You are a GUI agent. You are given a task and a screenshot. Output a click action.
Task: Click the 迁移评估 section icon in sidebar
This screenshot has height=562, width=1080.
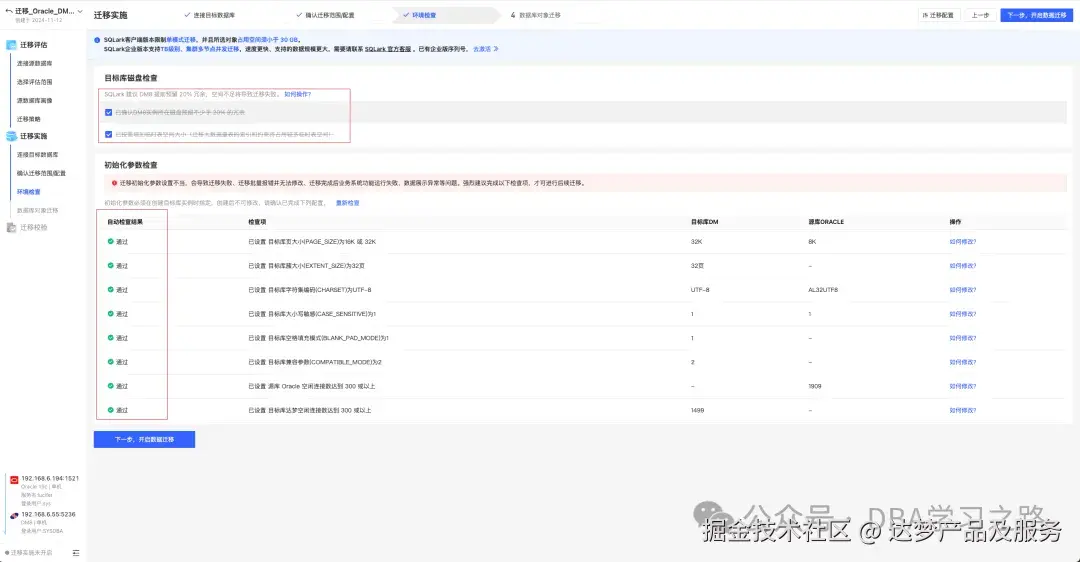click(x=11, y=45)
